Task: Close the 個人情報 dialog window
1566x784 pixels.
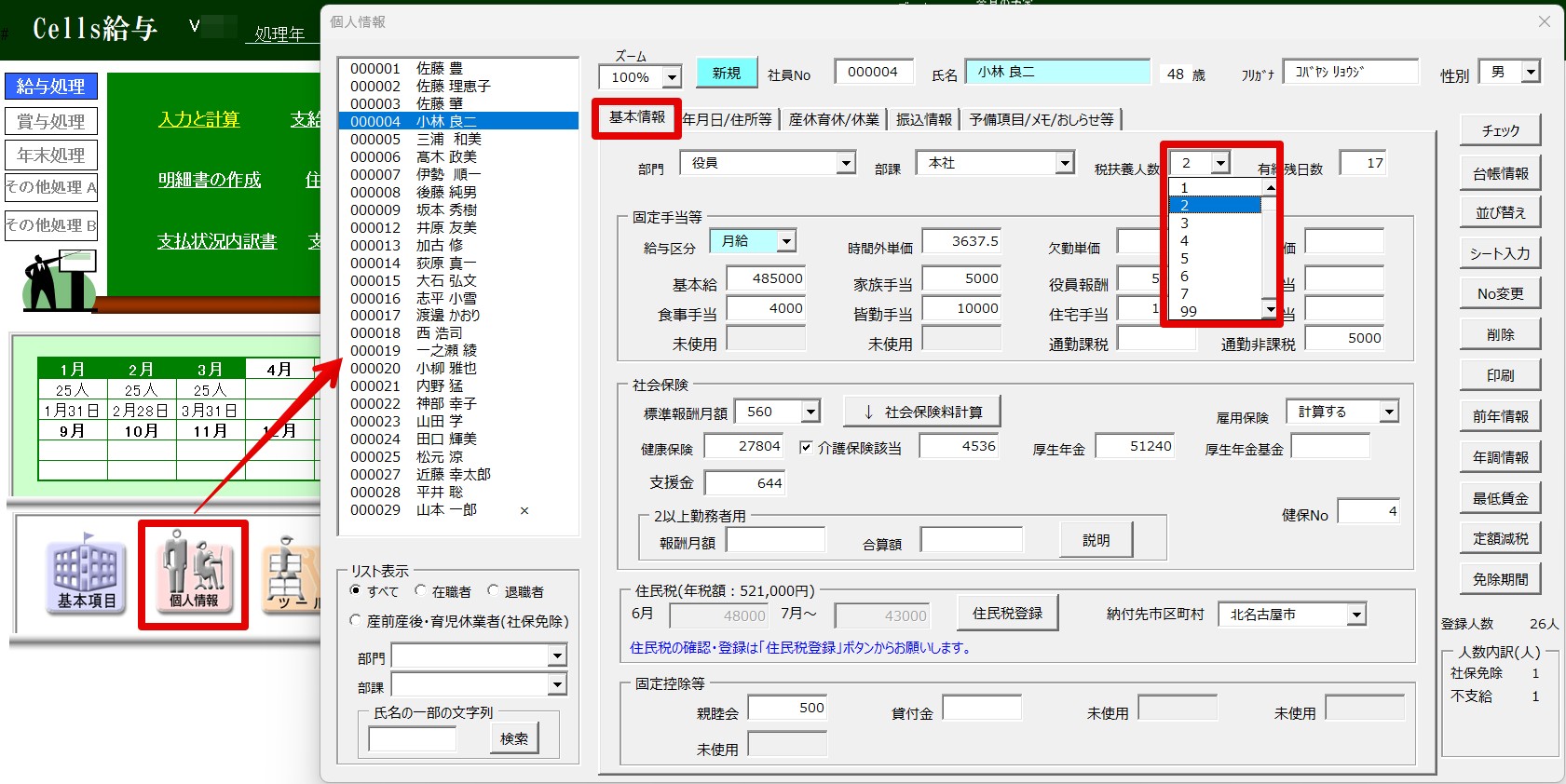Action: pyautogui.click(x=1544, y=21)
